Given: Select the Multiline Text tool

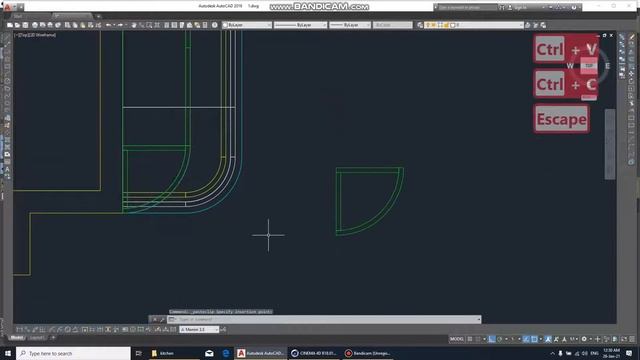Looking at the screenshot, I should coord(7,169).
